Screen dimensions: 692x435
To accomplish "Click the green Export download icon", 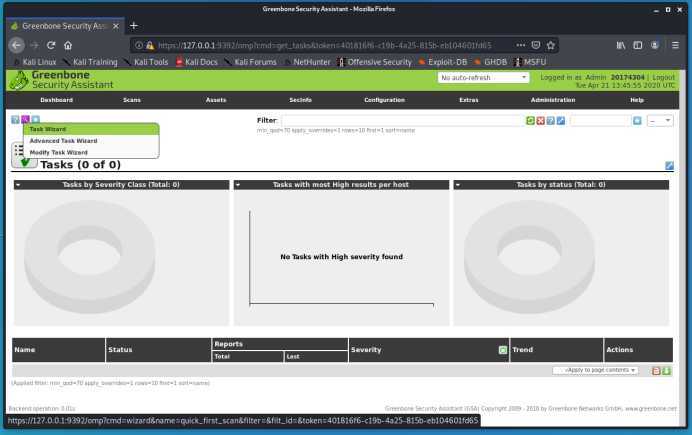I will [x=666, y=371].
